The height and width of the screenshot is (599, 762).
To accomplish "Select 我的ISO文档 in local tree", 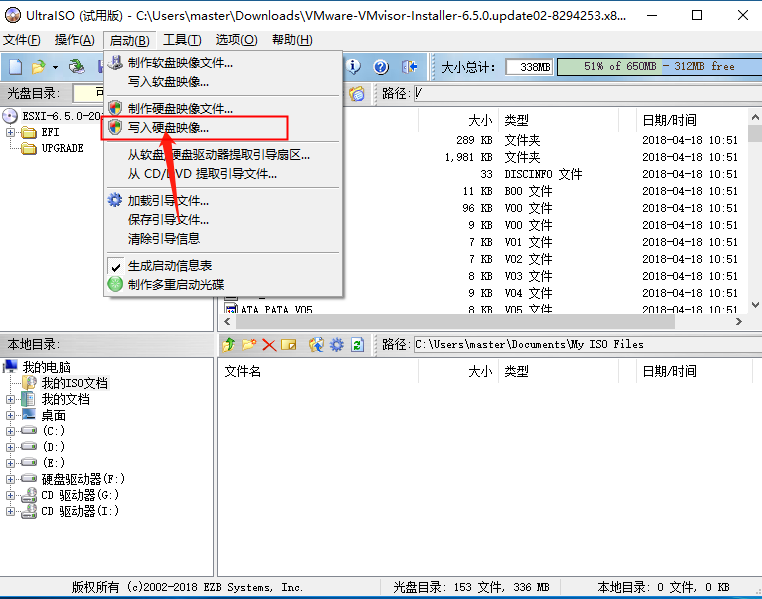I will point(74,383).
